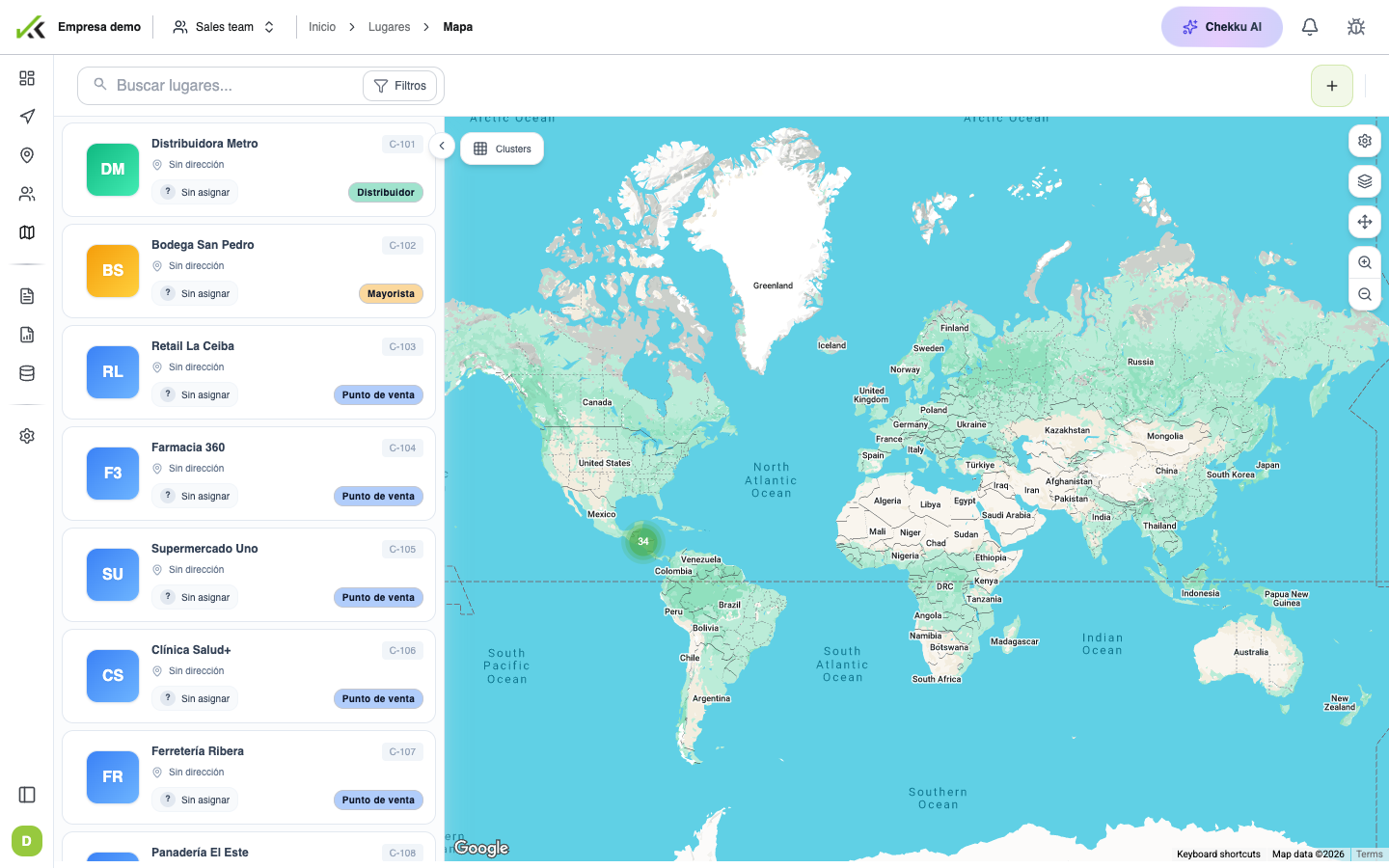1389x868 pixels.
Task: Focus the Buscar lugares search field
Action: coord(231,86)
